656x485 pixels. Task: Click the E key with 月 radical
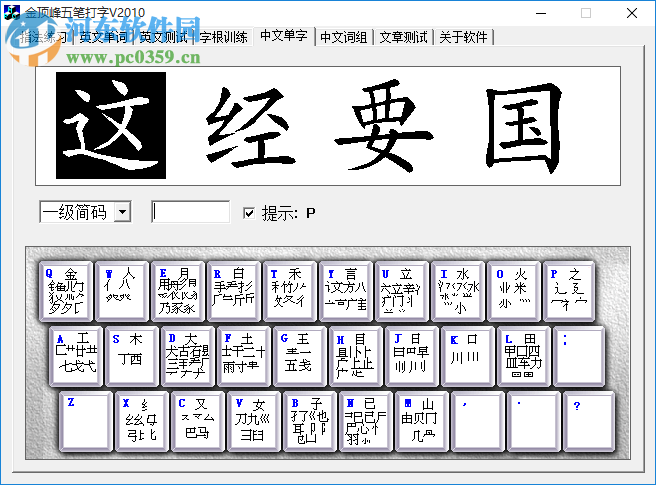coord(178,291)
